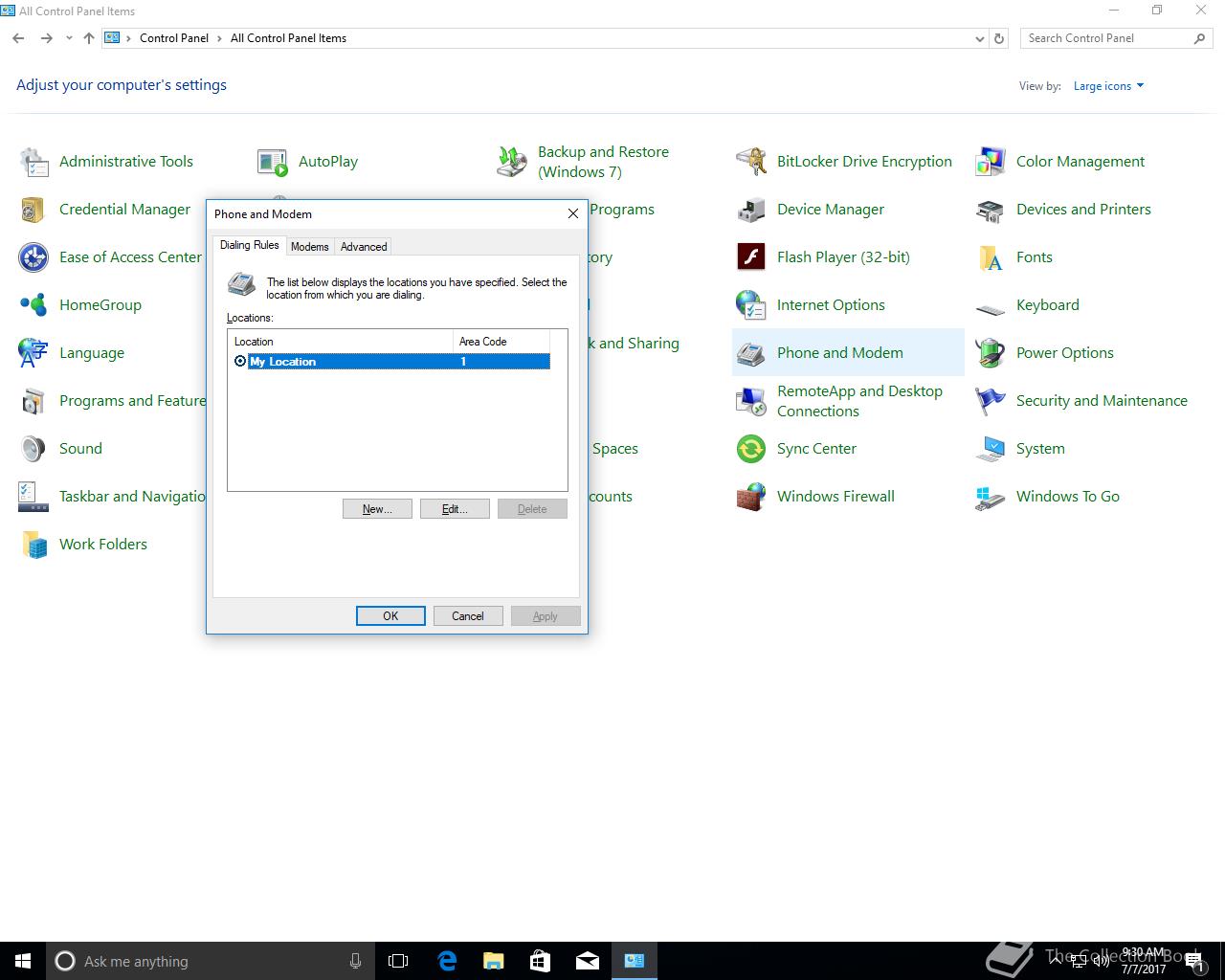
Task: Click the Edit... button
Action: 455,509
